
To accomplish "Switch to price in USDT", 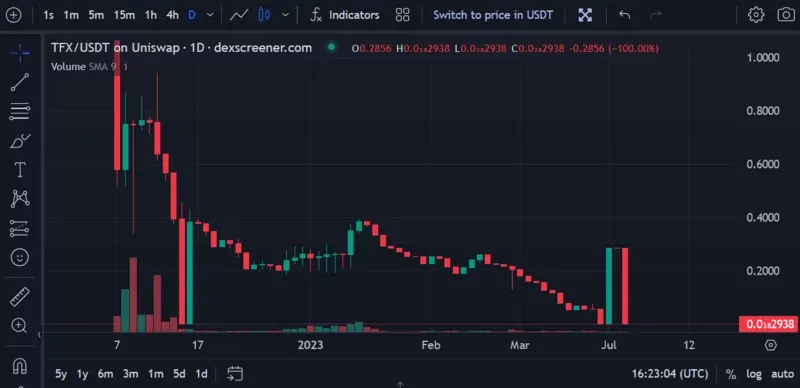I will pos(493,15).
